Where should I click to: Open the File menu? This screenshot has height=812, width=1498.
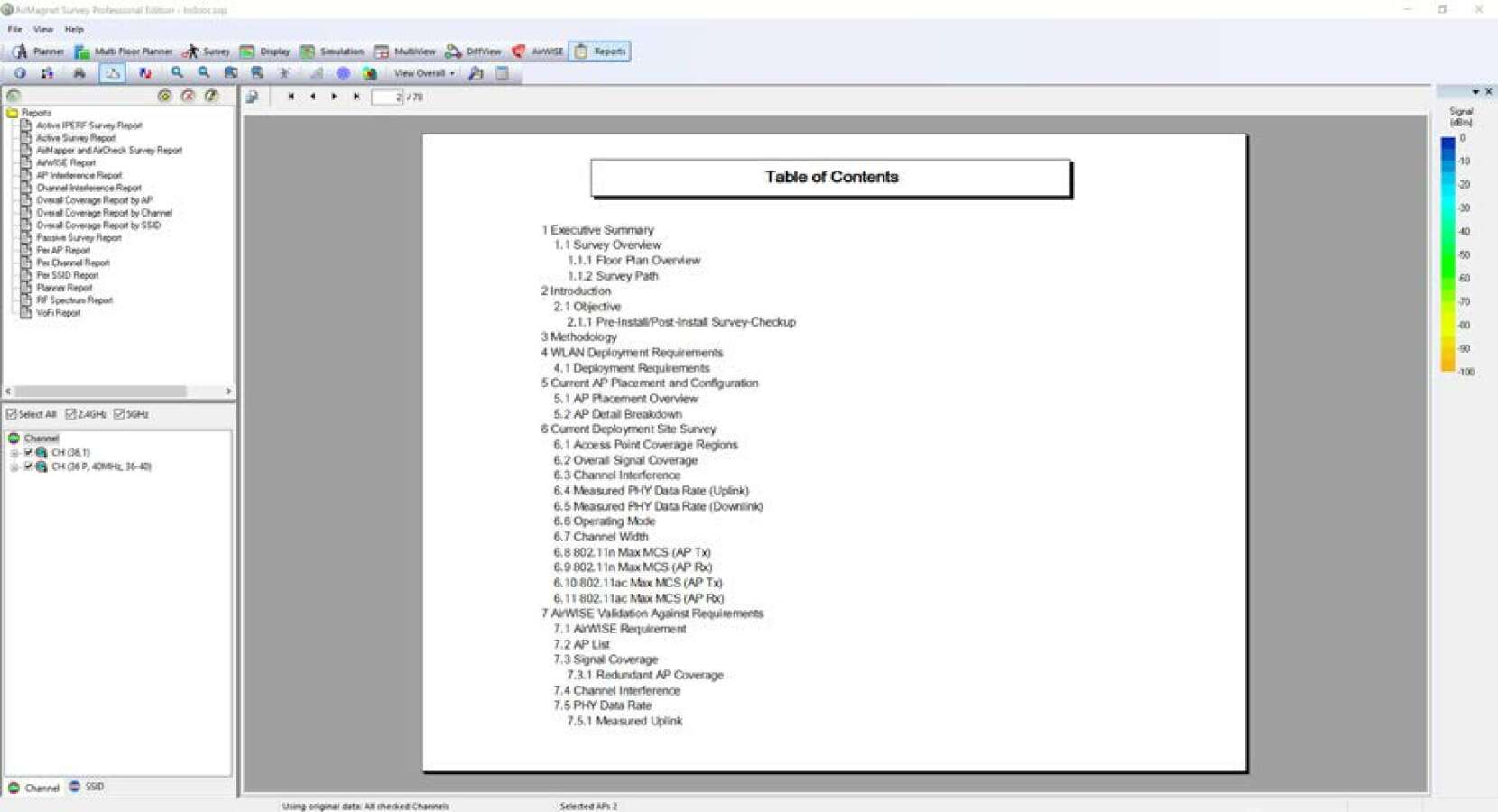point(15,30)
